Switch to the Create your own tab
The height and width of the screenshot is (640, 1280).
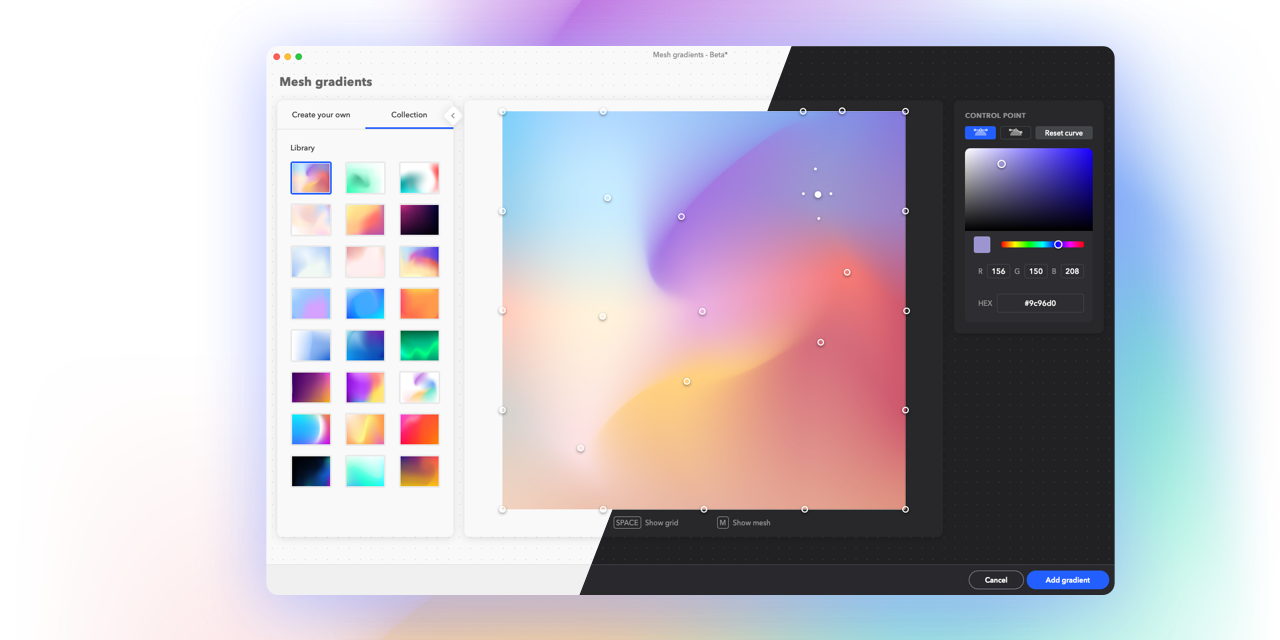321,115
